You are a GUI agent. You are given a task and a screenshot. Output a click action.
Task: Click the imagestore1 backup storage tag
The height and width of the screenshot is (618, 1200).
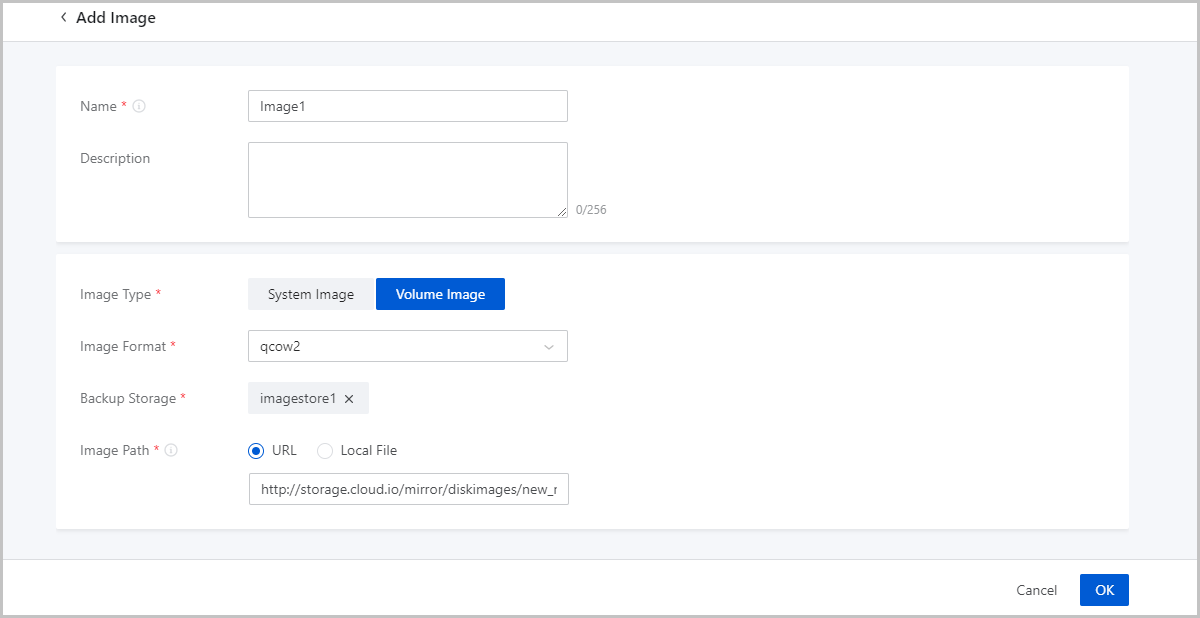298,399
